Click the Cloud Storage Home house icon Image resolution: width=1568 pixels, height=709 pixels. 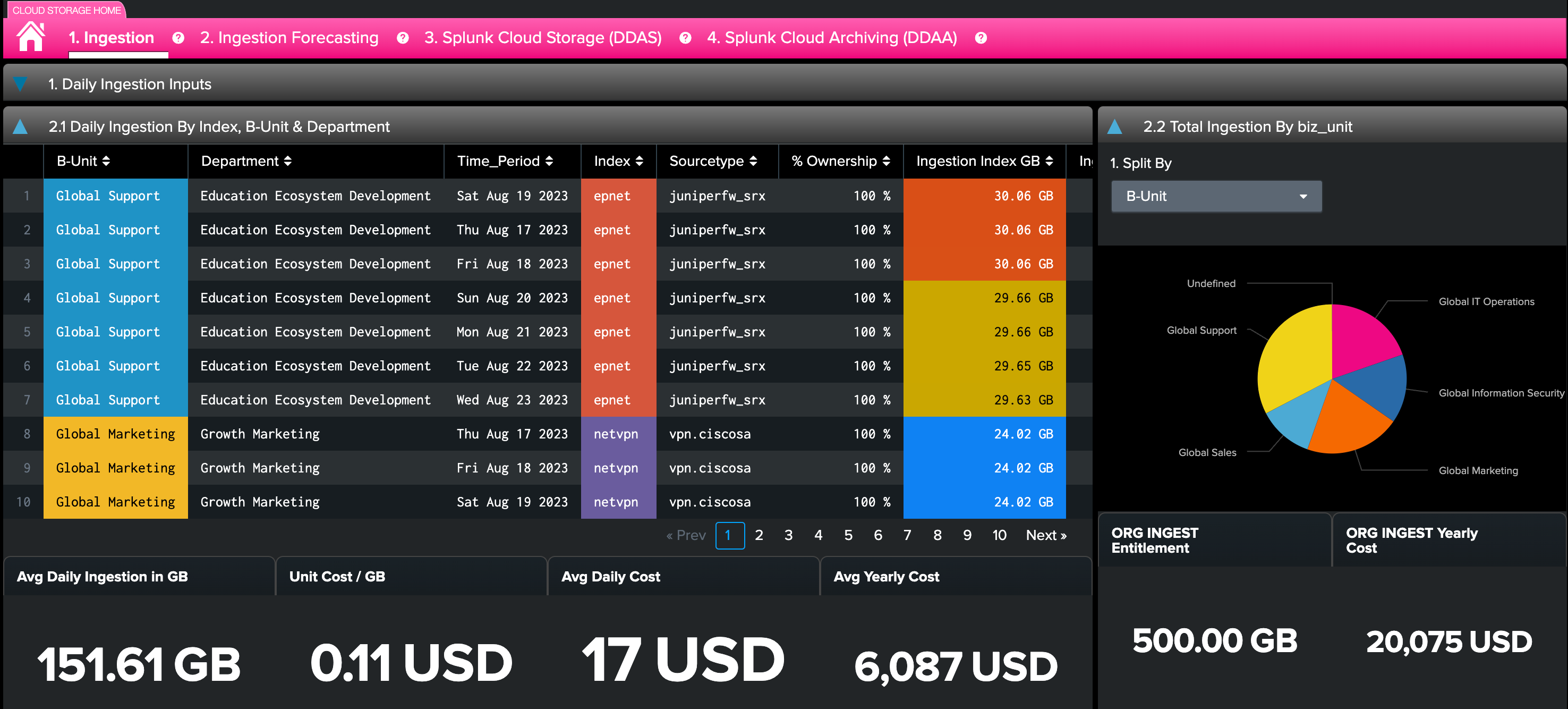click(31, 37)
